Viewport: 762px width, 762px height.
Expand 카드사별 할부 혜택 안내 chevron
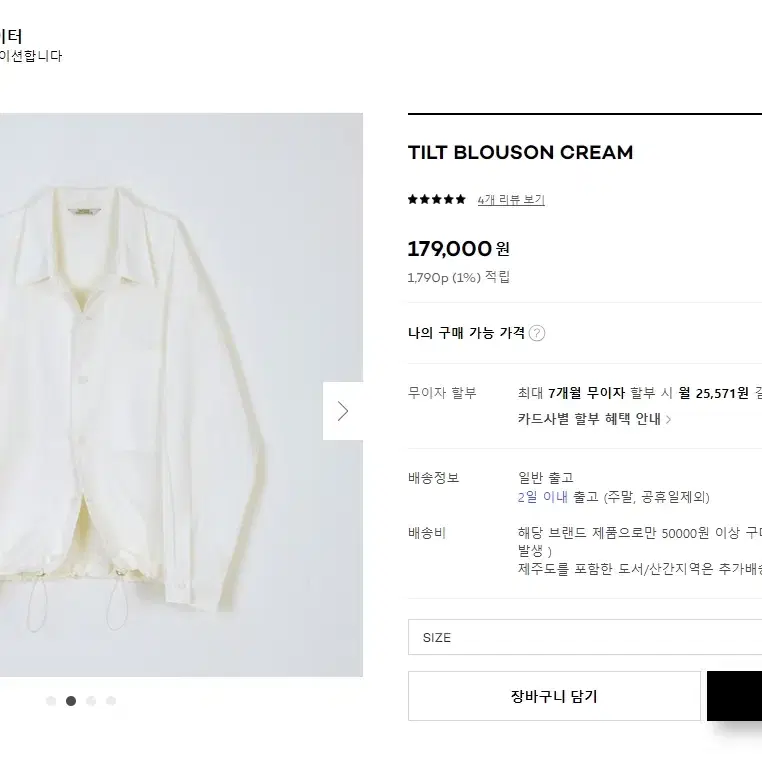[668, 419]
